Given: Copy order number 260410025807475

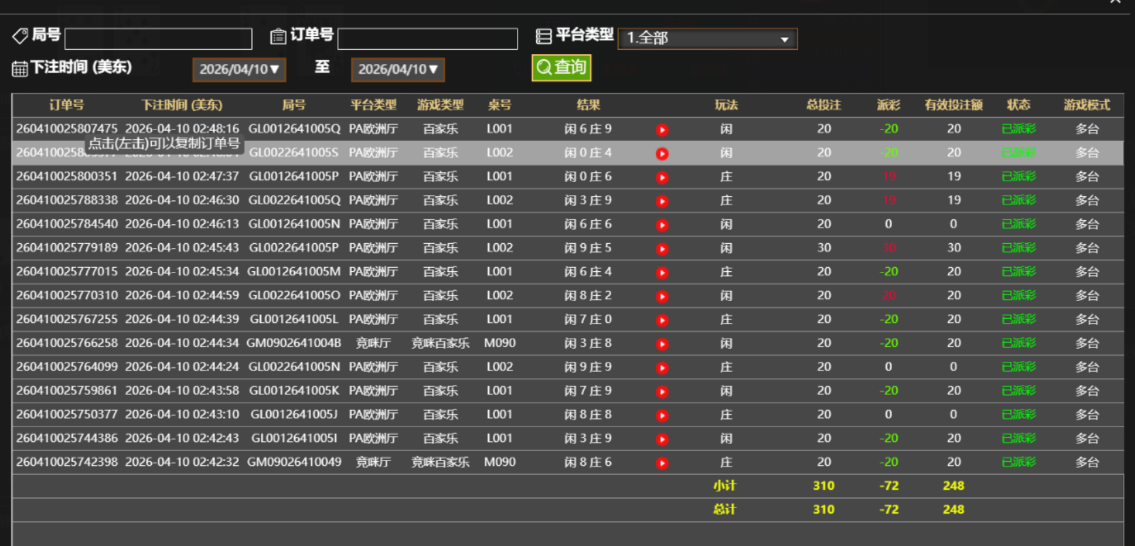Looking at the screenshot, I should (67, 128).
